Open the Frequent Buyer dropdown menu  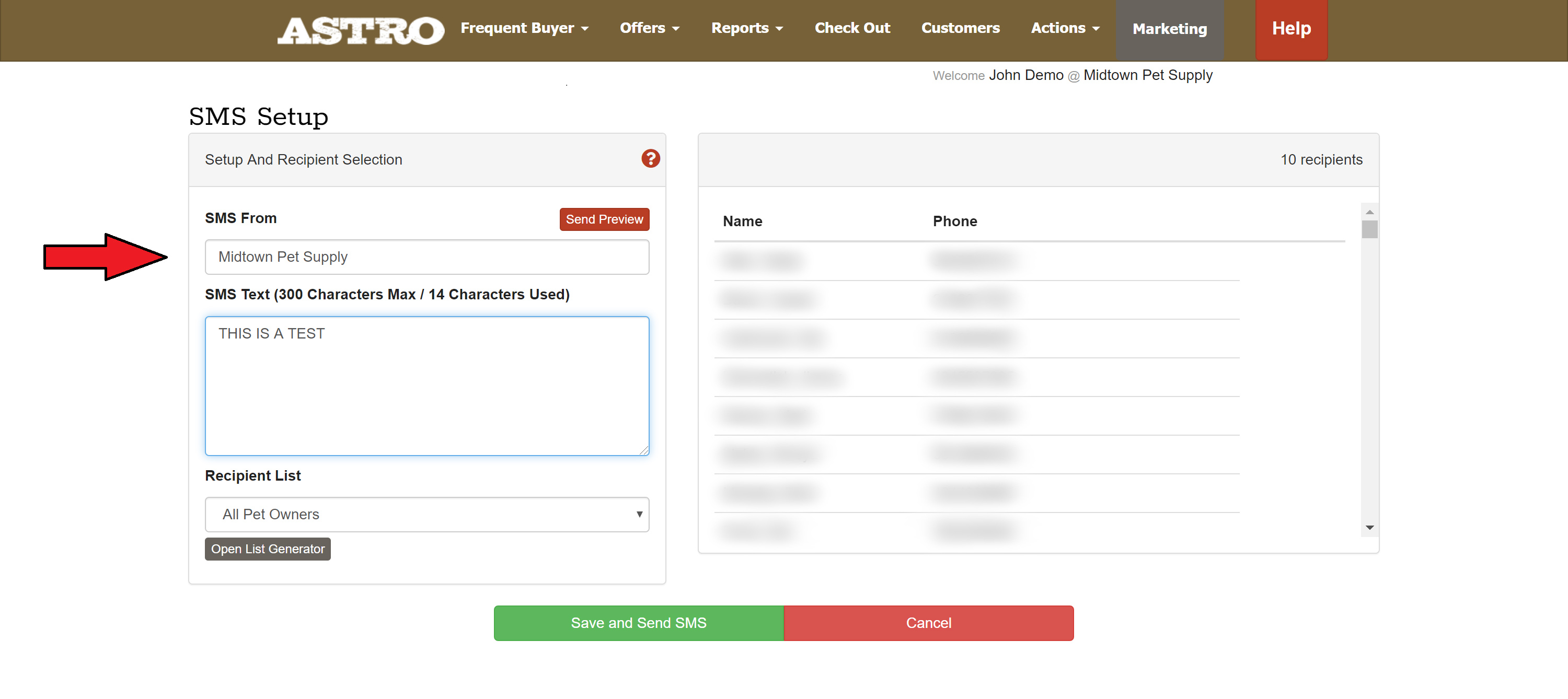click(524, 29)
